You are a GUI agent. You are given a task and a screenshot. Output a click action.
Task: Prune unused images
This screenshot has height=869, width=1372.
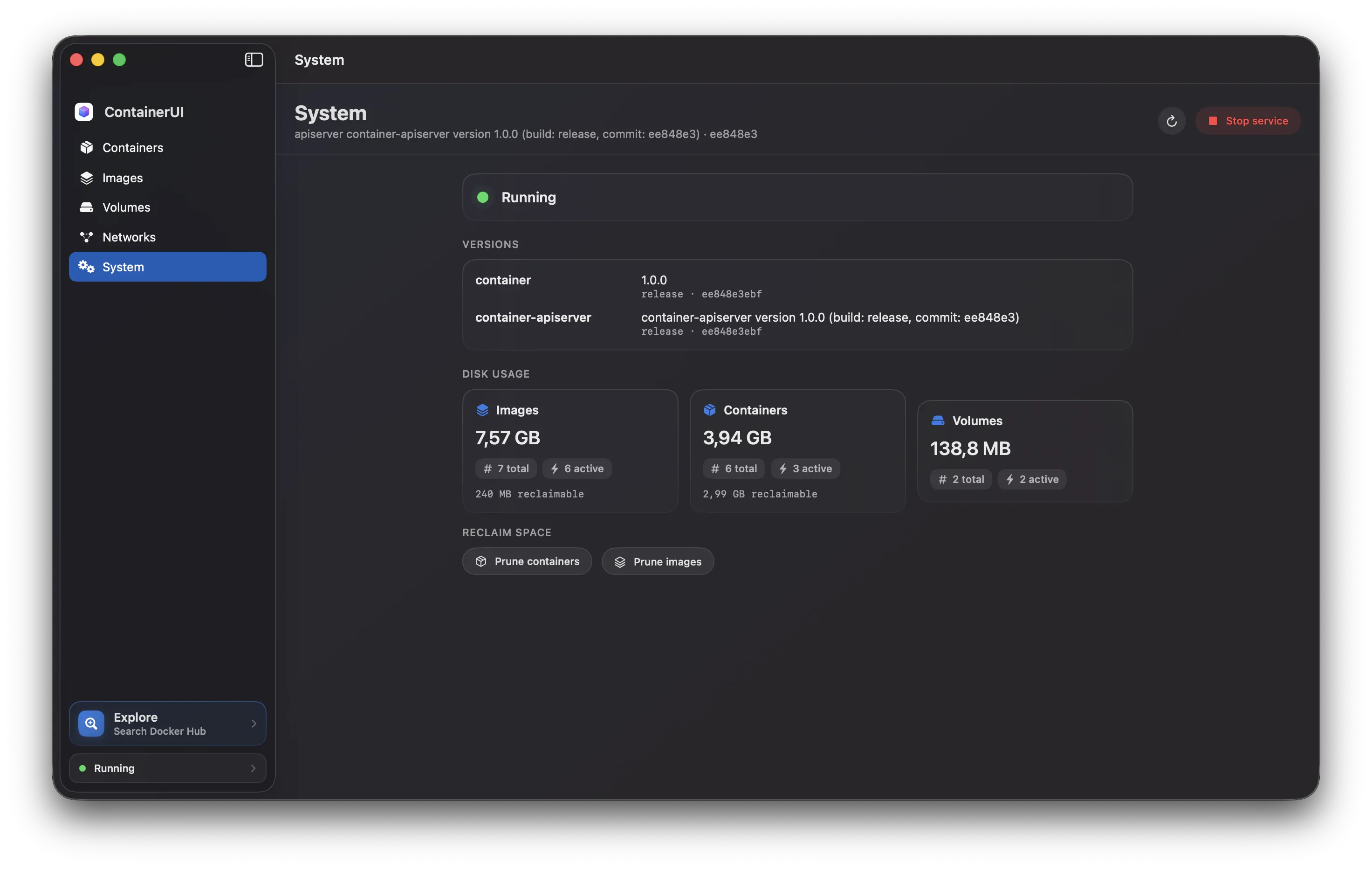(x=658, y=562)
